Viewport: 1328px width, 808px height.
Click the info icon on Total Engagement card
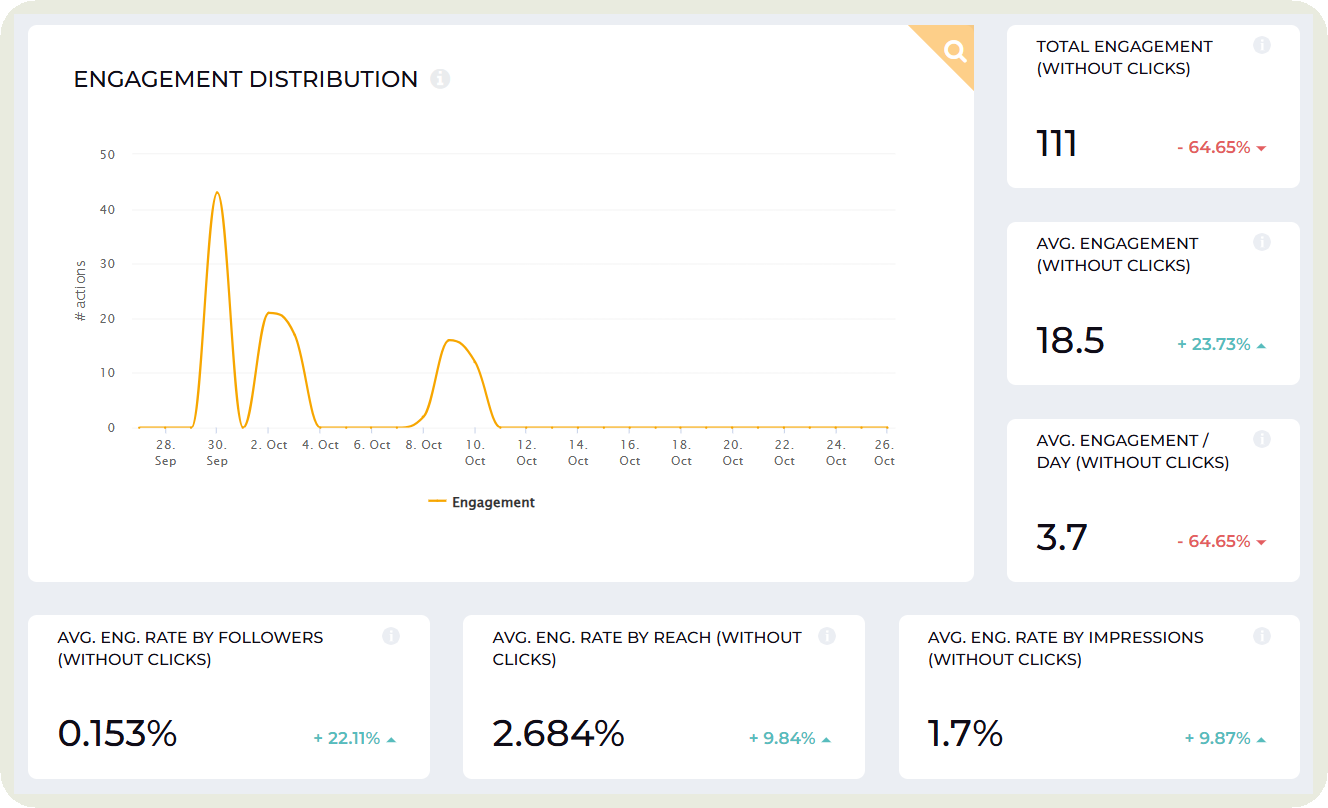point(1262,45)
